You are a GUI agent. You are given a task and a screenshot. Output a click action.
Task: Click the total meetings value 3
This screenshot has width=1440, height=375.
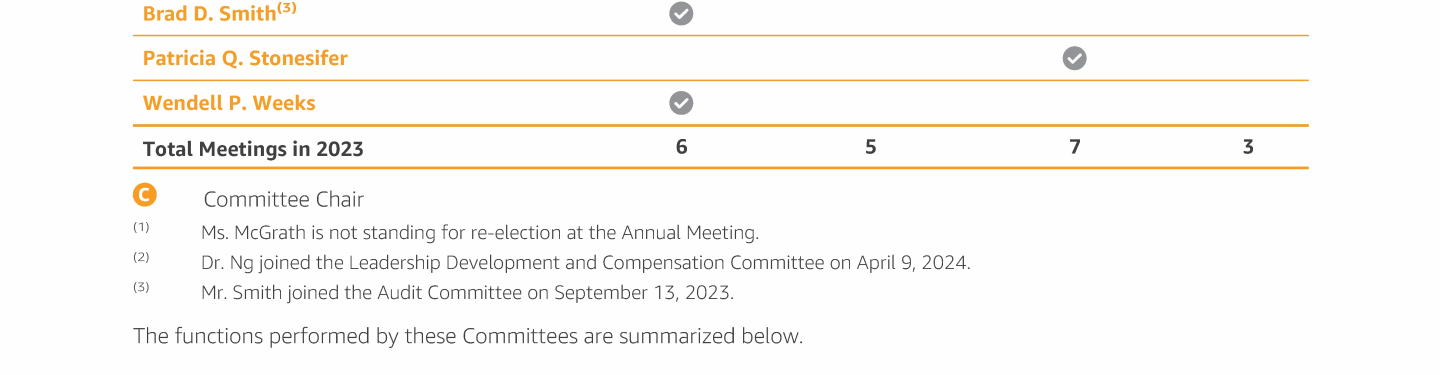tap(1248, 147)
